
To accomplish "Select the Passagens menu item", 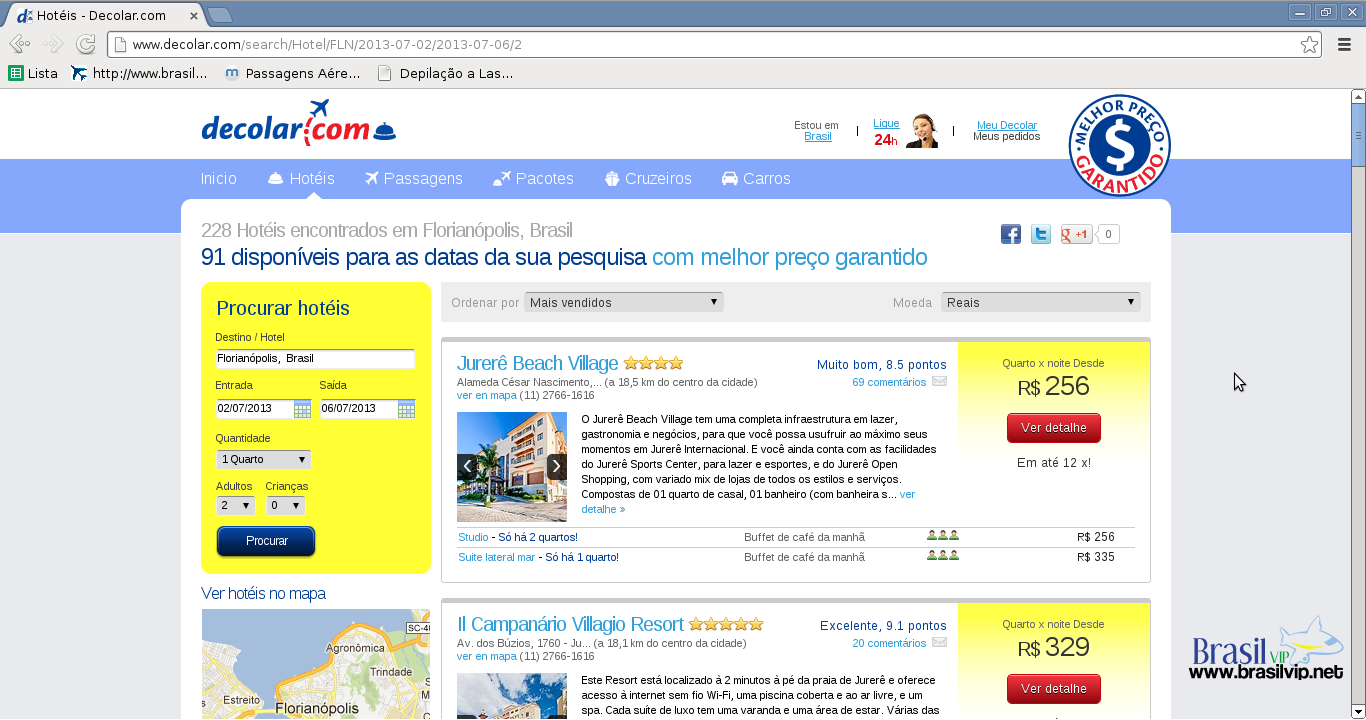I will pos(414,179).
